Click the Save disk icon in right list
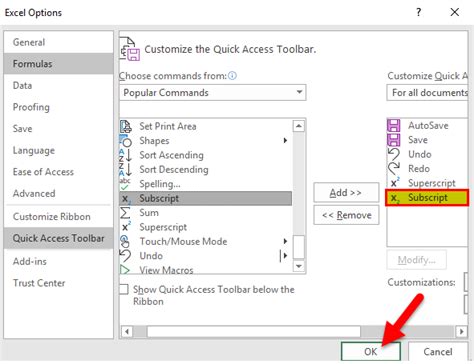 tap(394, 140)
